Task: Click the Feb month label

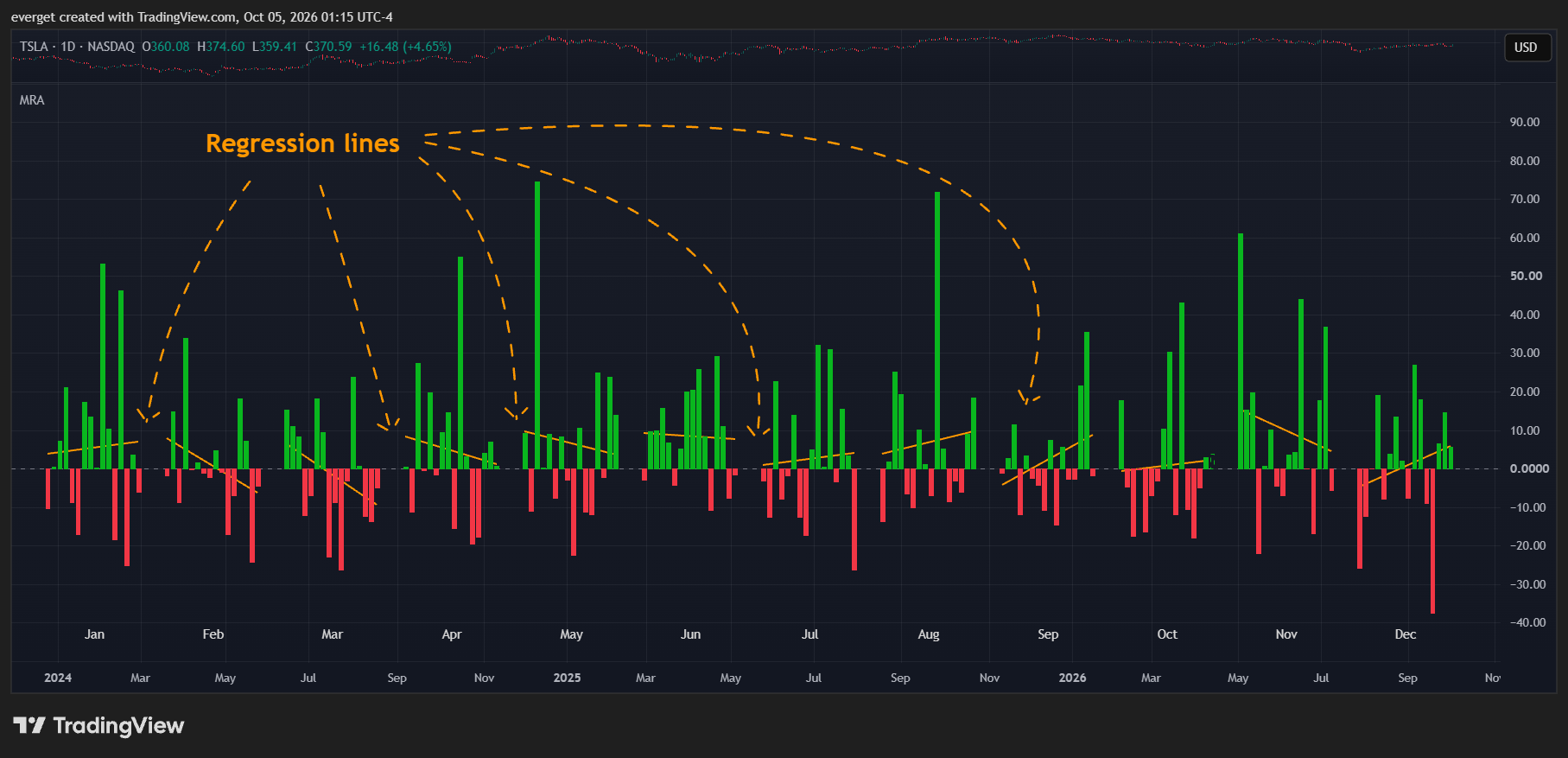Action: 213,634
